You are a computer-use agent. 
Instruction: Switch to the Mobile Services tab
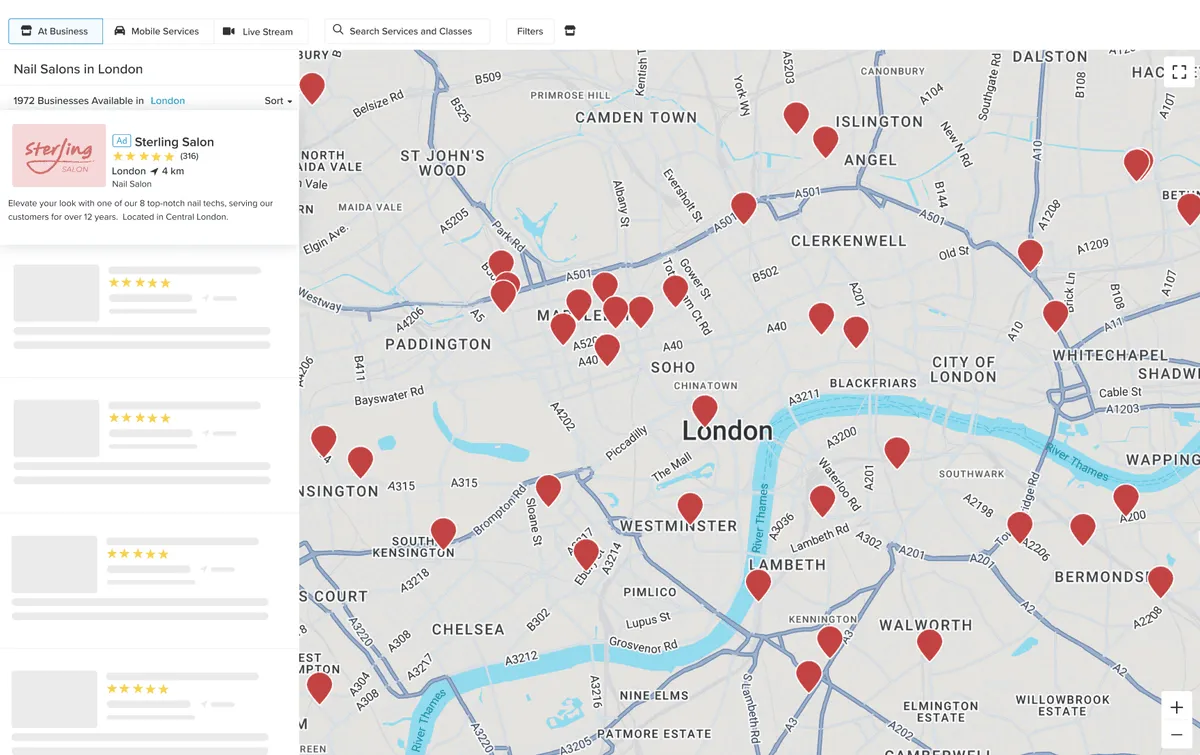coord(157,31)
